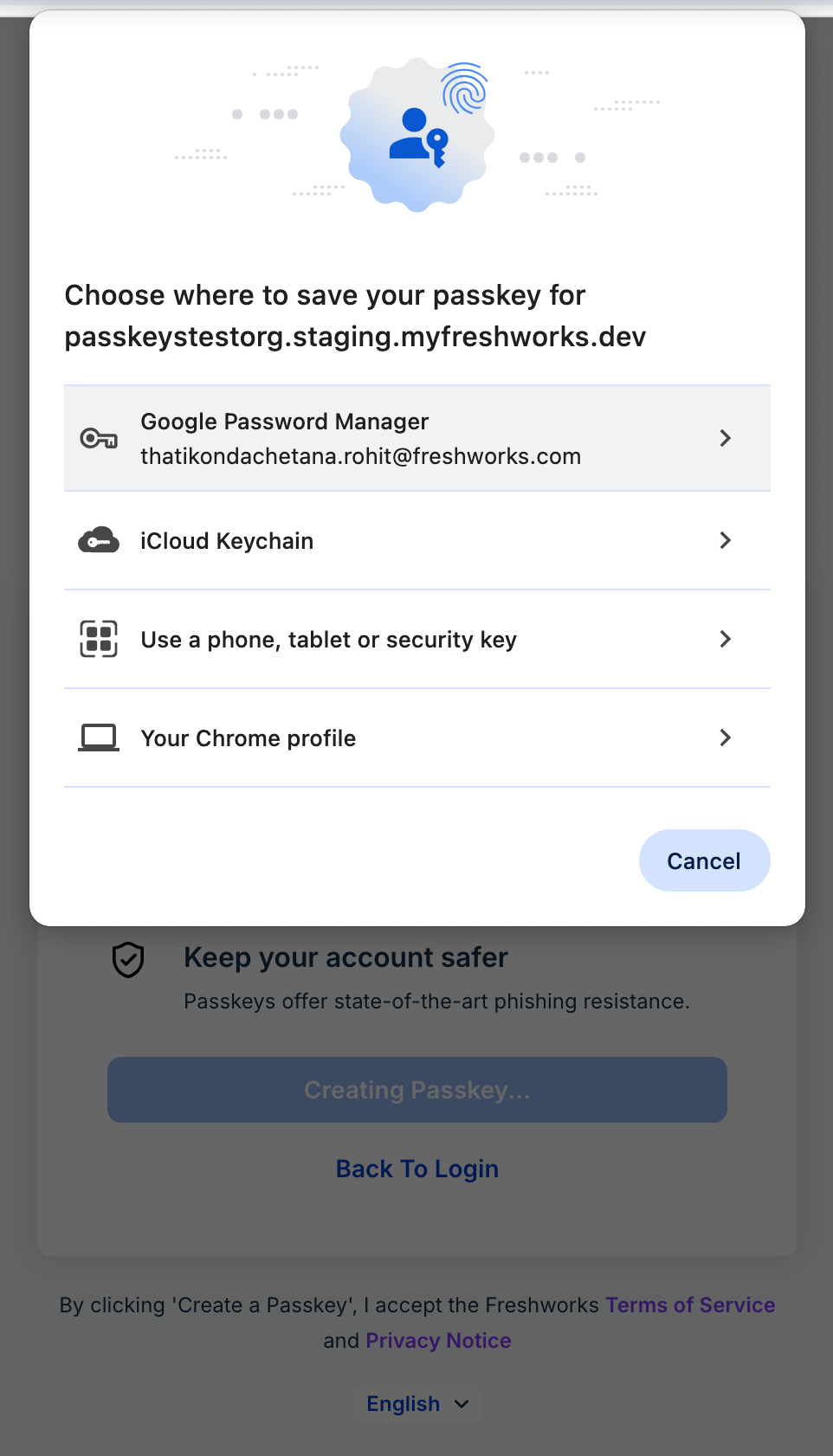Open the Privacy Notice link
Screen dimensions: 833x1456
pyautogui.click(x=438, y=1341)
